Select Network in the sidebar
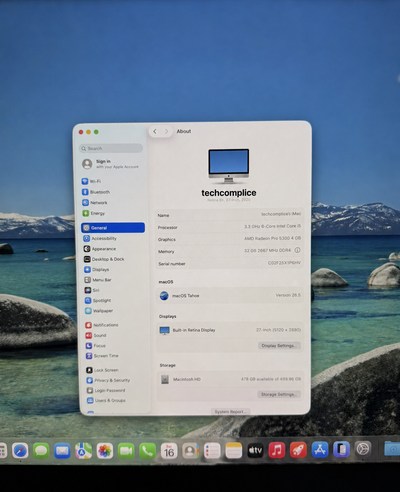This screenshot has height=492, width=400. click(x=113, y=203)
